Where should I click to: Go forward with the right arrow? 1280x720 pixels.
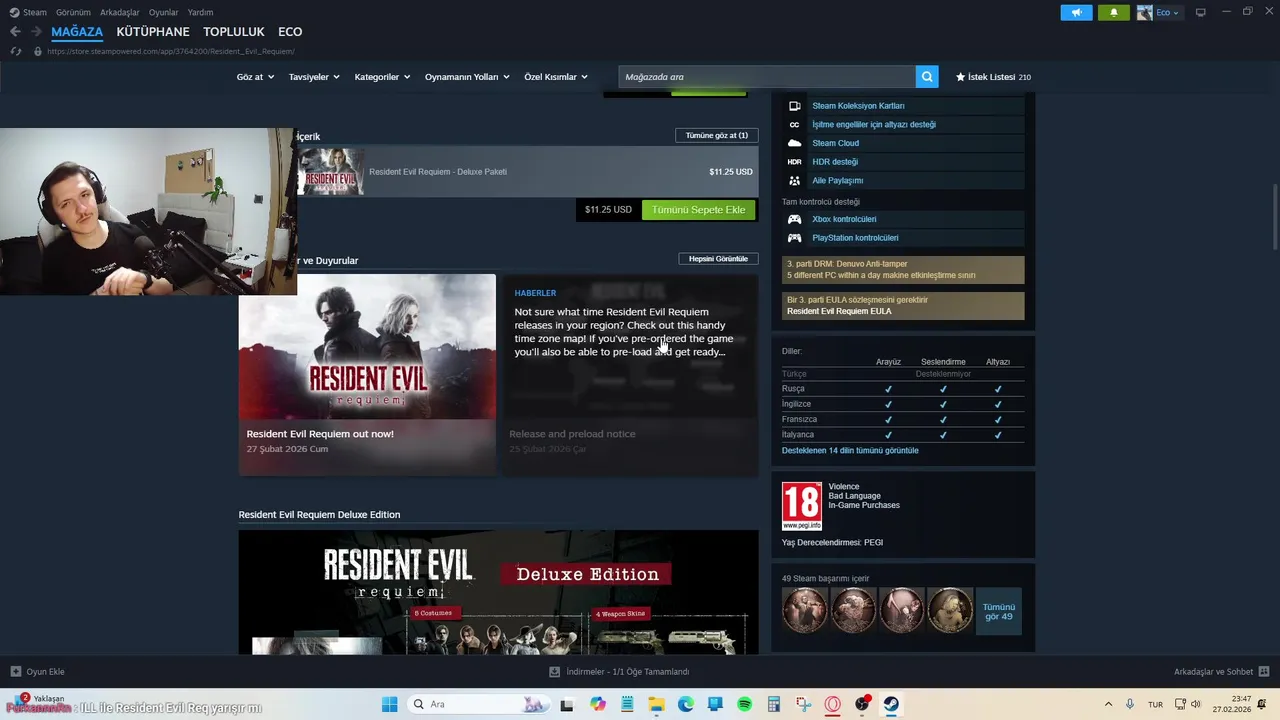tap(36, 32)
